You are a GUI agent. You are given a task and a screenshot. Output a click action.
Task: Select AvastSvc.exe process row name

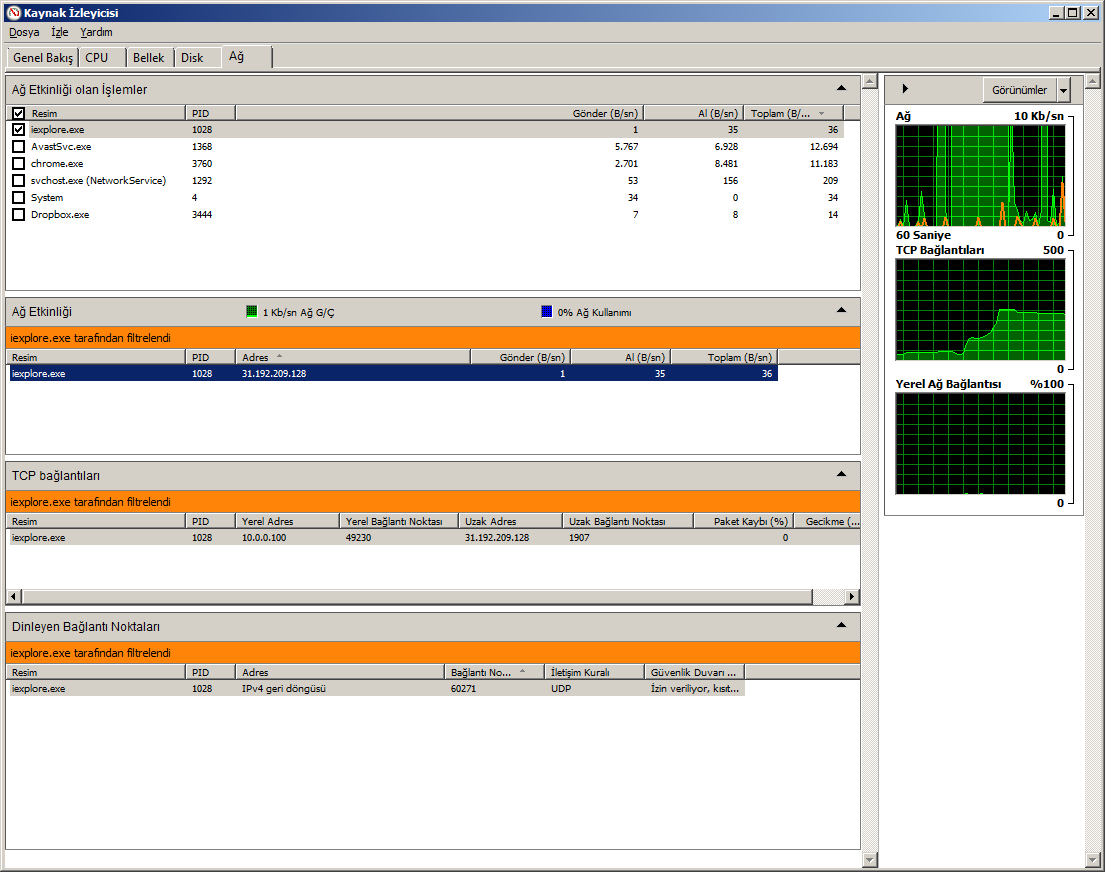tap(61, 147)
